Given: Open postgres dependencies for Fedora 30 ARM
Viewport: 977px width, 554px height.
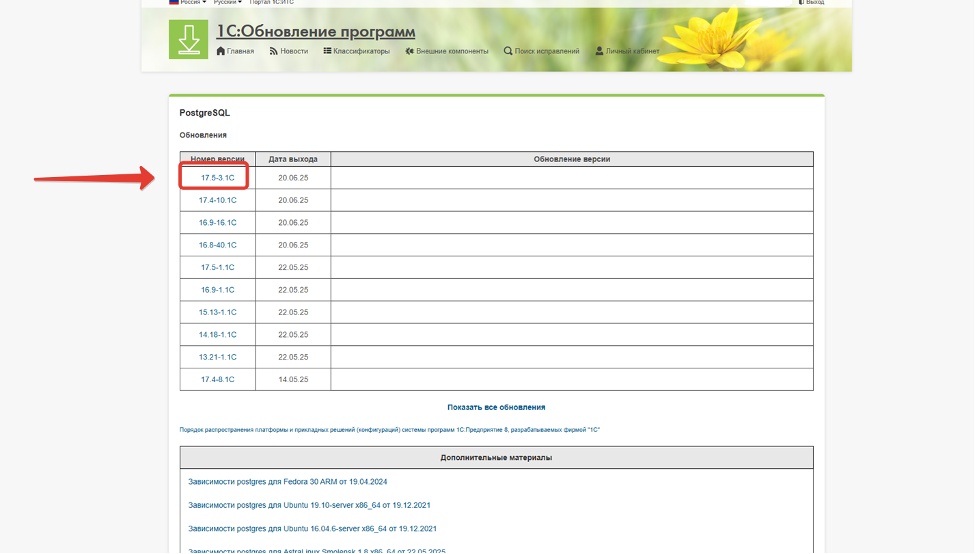Looking at the screenshot, I should [x=287, y=482].
